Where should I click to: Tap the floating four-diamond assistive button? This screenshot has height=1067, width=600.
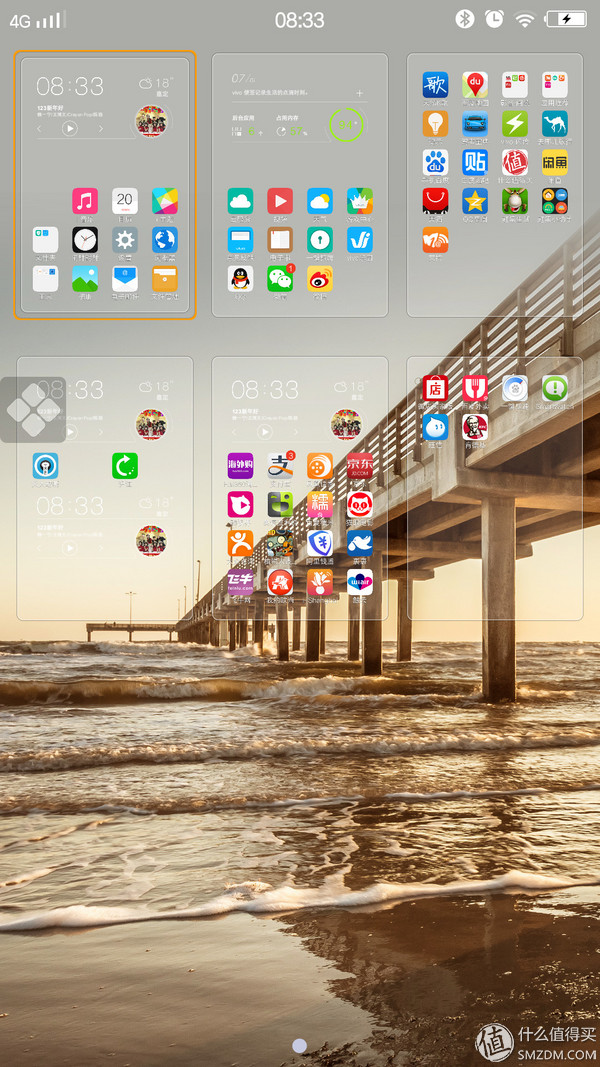click(x=33, y=409)
